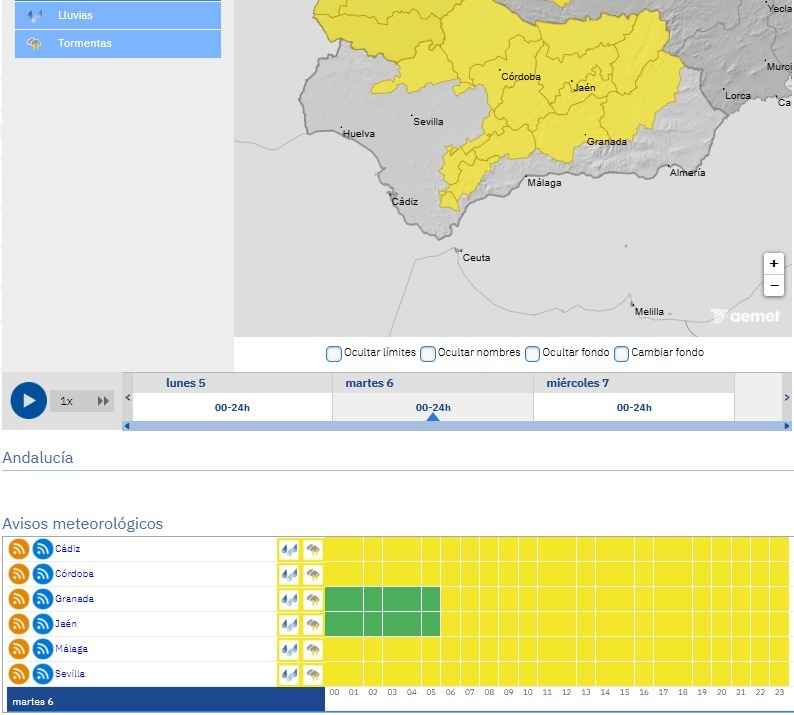Open orange RSS feed for Sevilla
The height and width of the screenshot is (715, 794).
[x=19, y=674]
